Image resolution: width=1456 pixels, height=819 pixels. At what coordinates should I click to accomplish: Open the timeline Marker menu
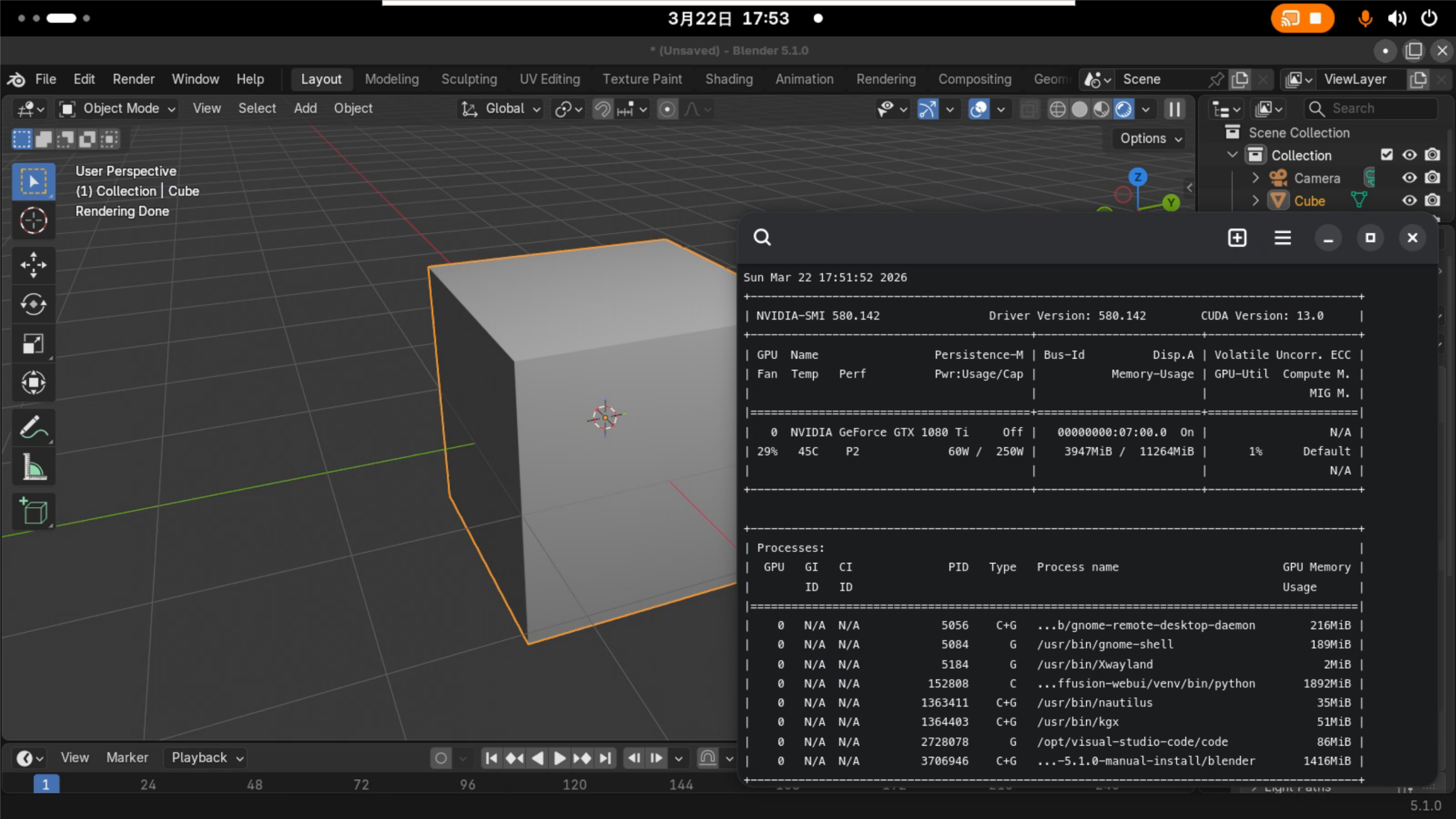pos(127,758)
